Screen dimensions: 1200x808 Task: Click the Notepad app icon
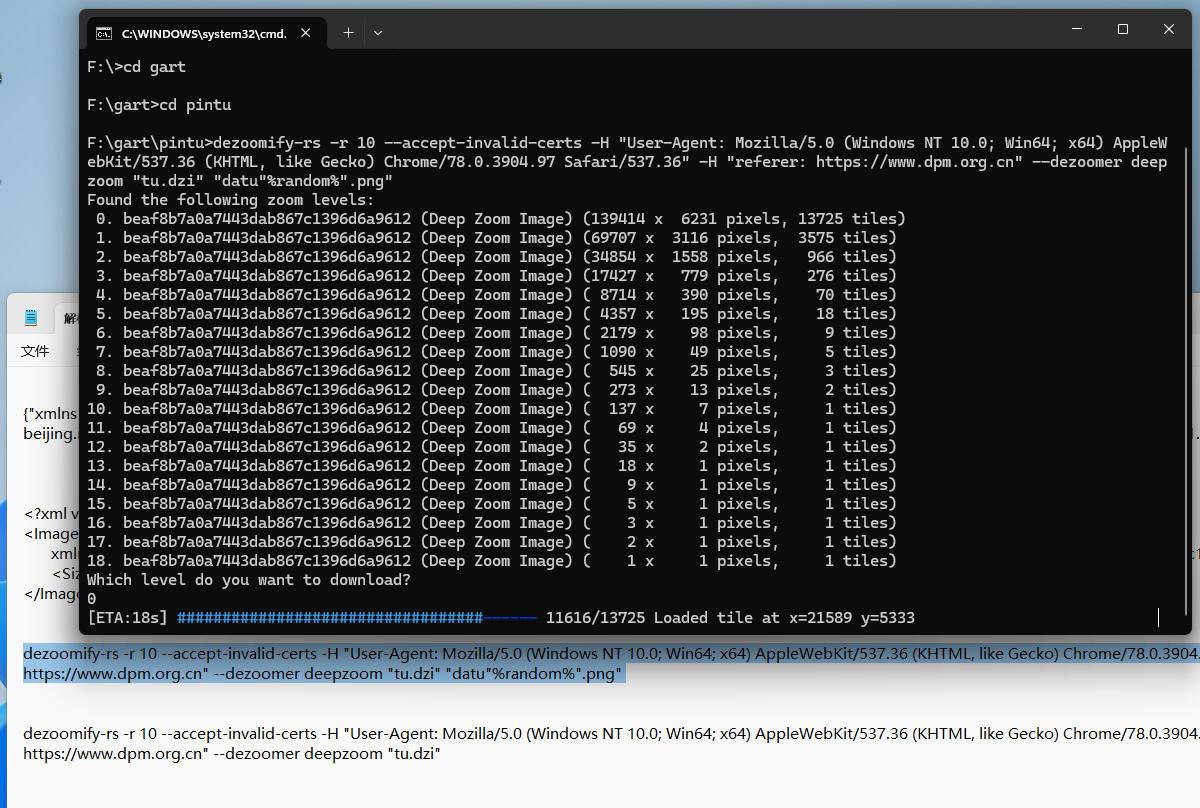31,318
